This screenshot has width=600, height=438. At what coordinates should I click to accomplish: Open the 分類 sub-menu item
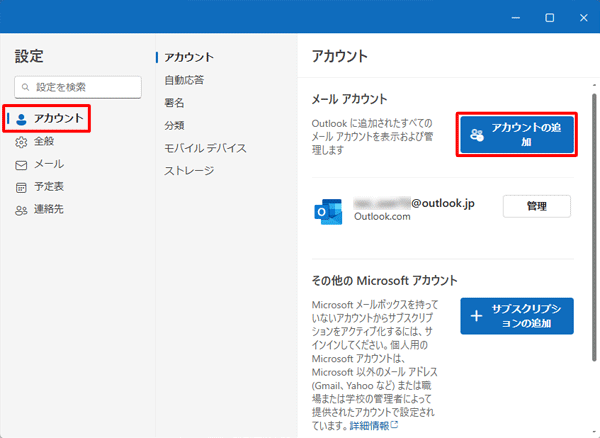(x=174, y=125)
